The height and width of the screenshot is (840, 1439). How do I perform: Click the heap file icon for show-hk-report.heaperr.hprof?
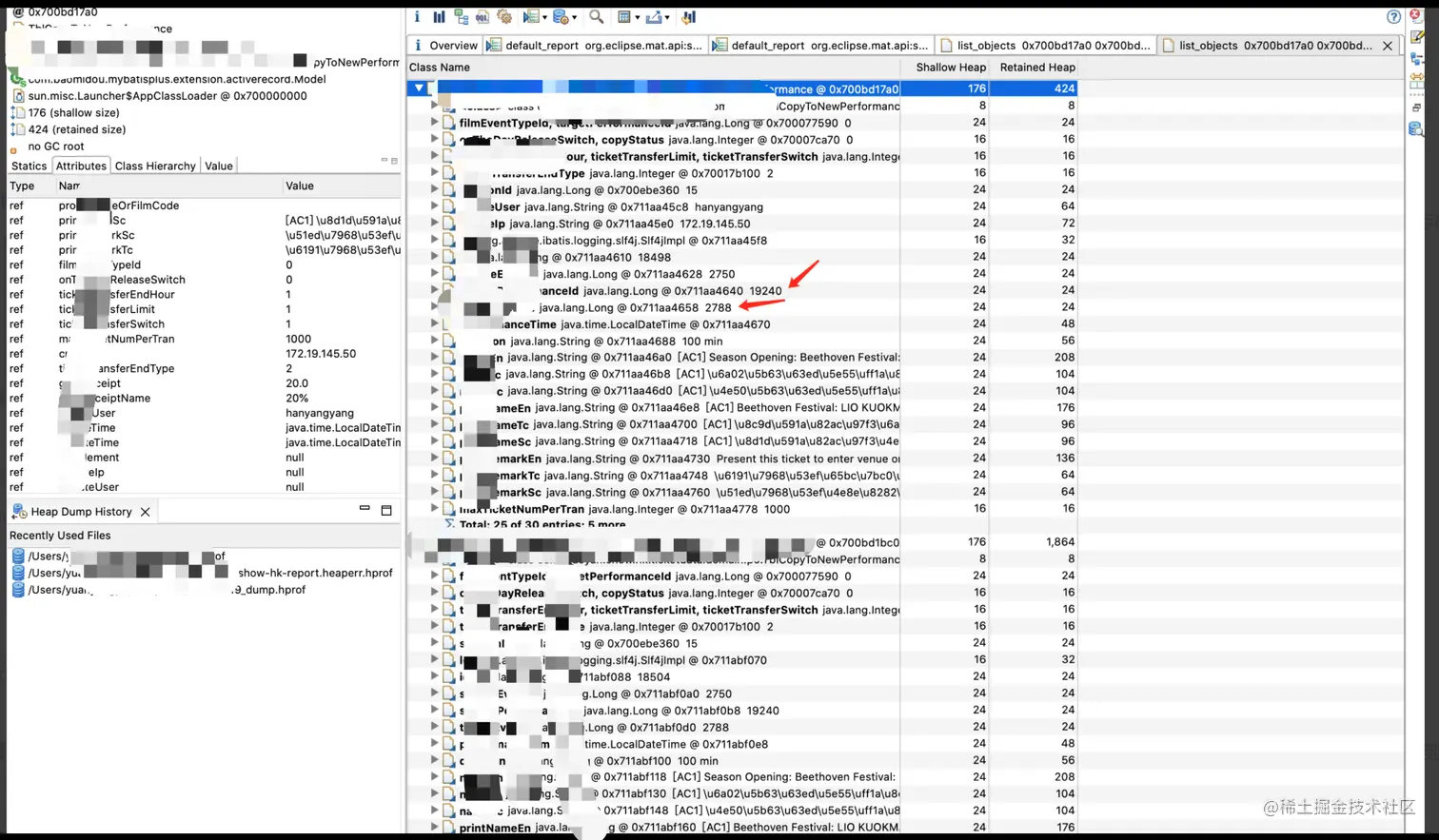18,573
